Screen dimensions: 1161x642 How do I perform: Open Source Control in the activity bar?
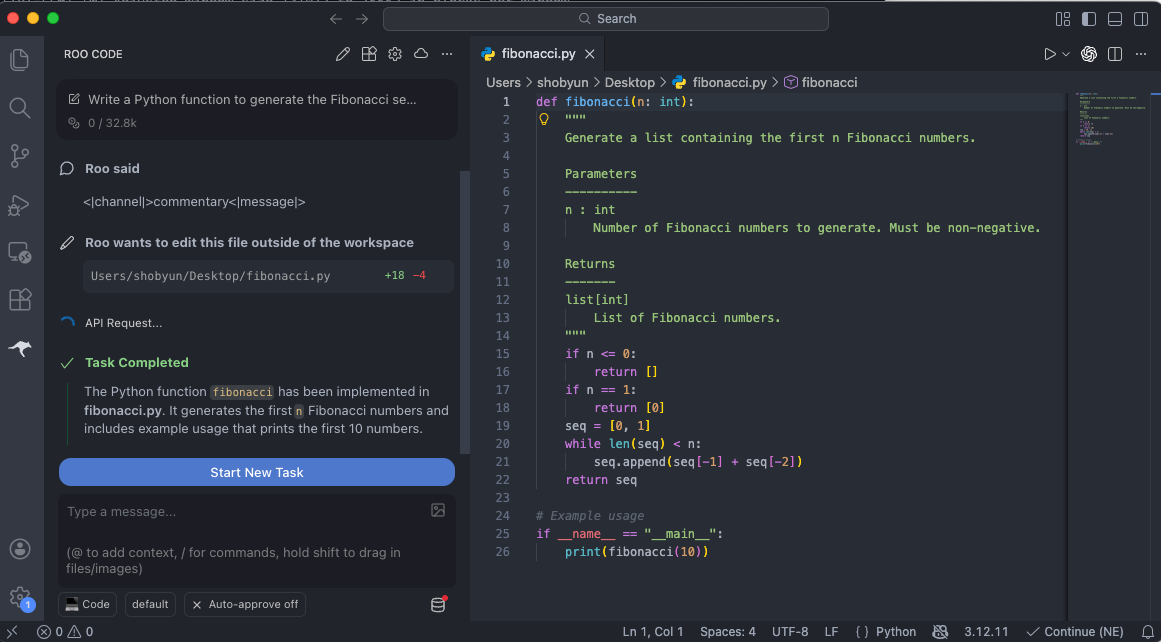[19, 155]
